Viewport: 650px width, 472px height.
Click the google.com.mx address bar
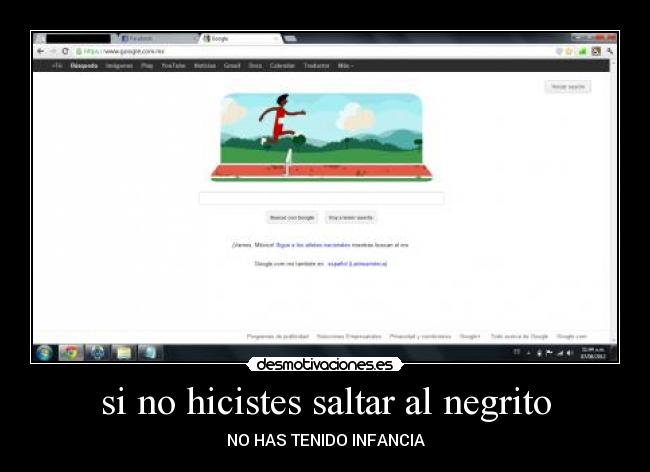coord(315,51)
